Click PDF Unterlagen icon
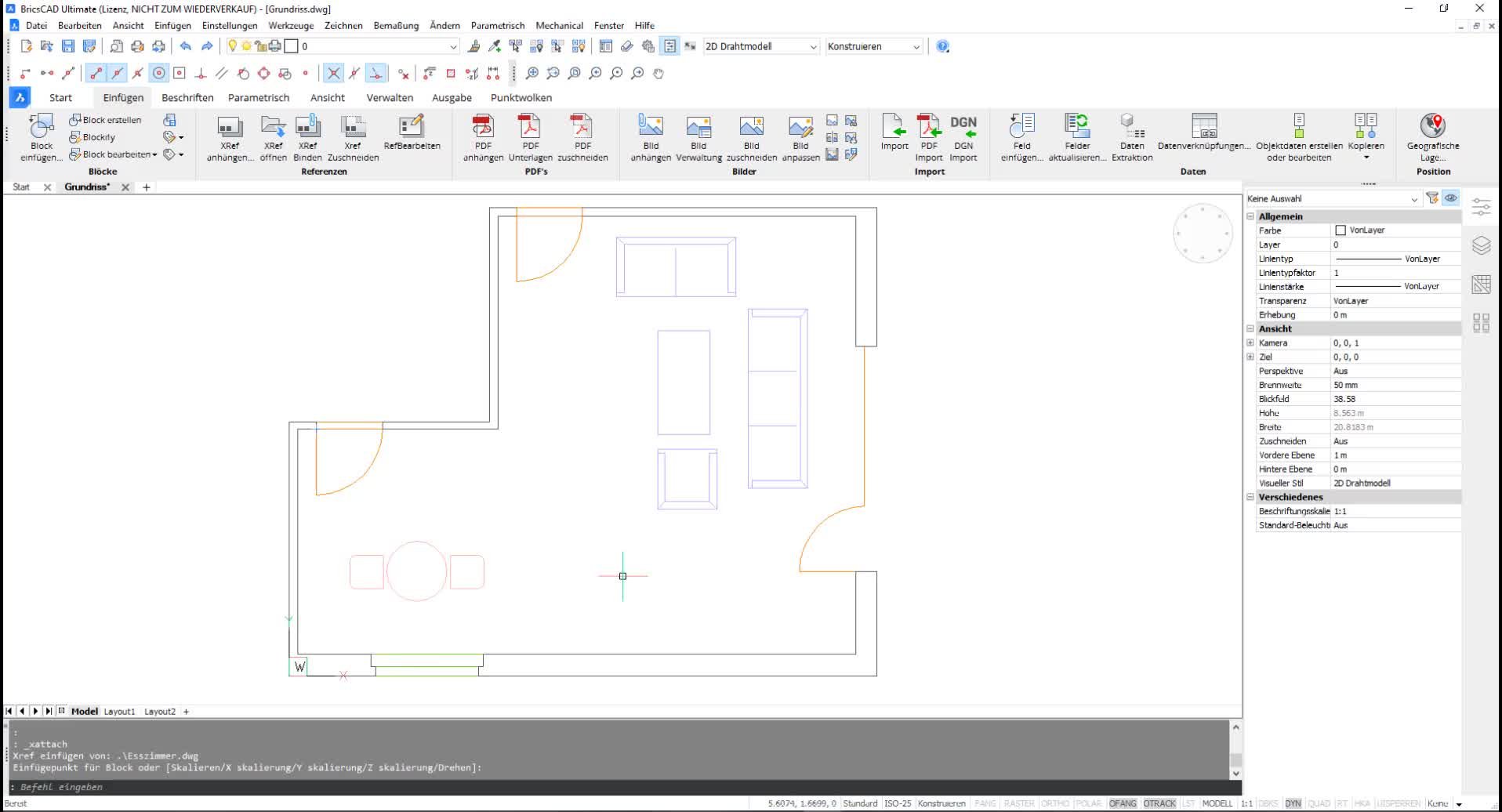The height and width of the screenshot is (812, 1502). pyautogui.click(x=530, y=127)
